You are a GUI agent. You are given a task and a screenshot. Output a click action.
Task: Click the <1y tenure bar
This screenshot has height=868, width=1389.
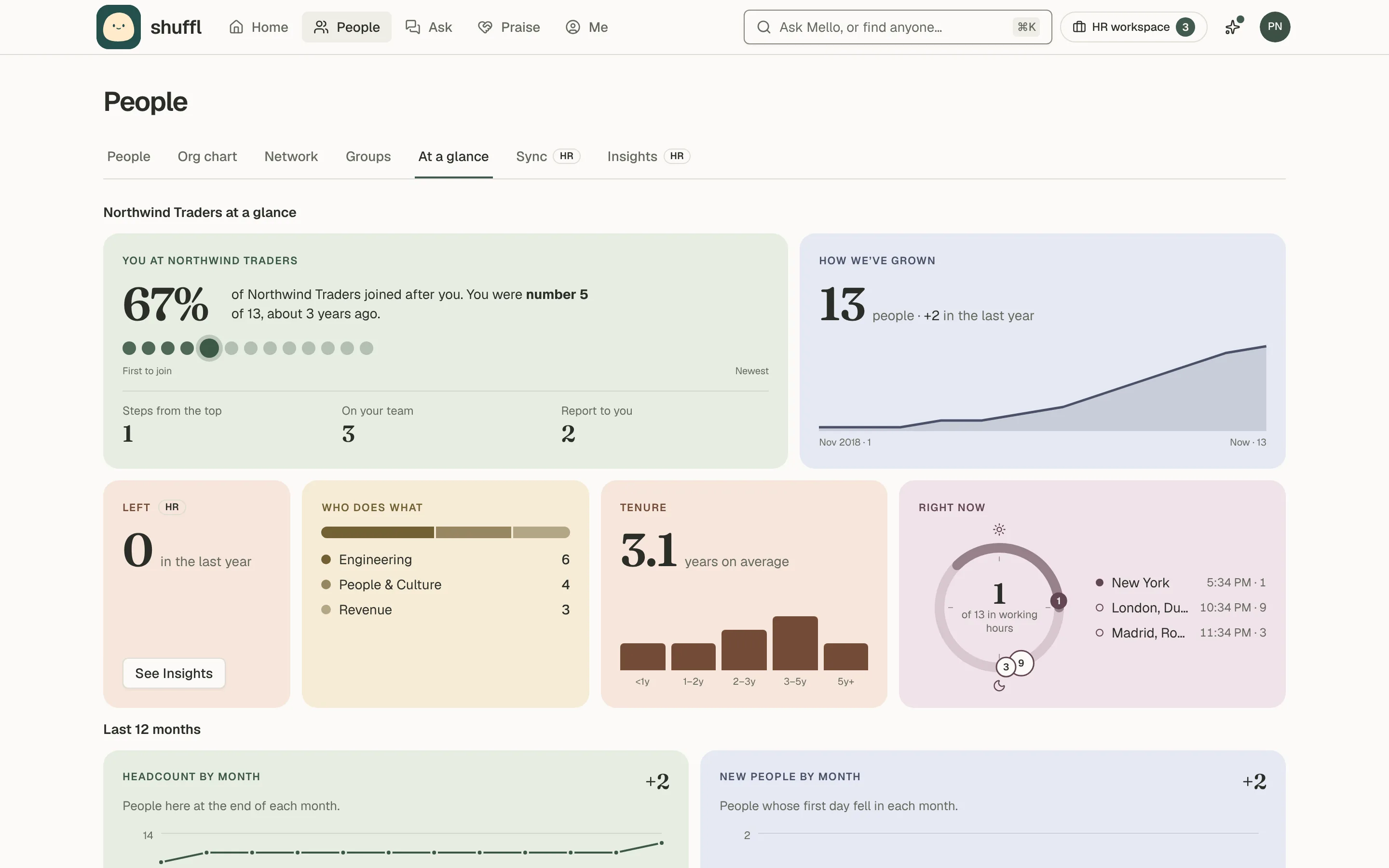642,657
